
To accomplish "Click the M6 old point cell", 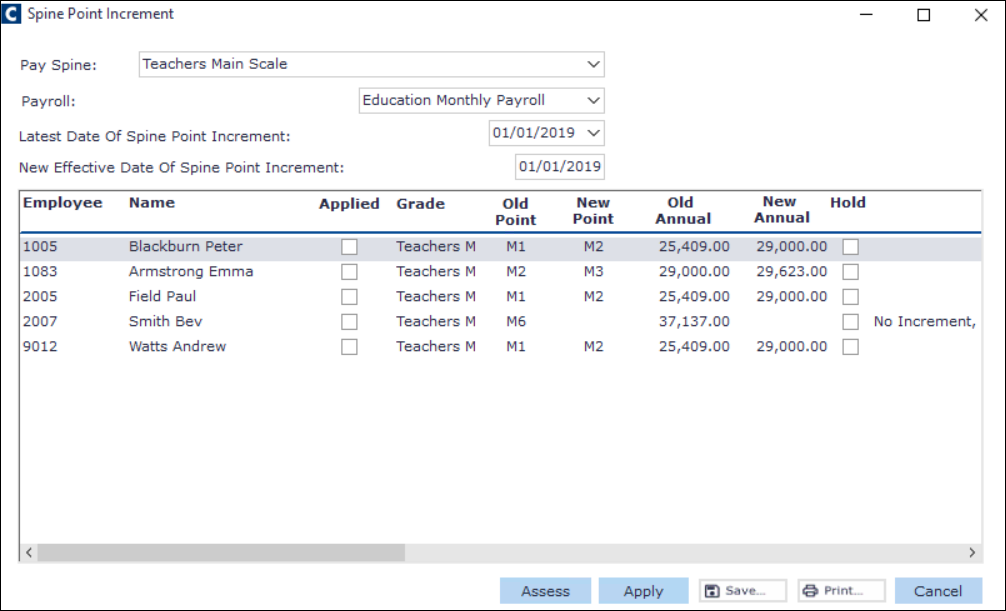I will click(516, 322).
